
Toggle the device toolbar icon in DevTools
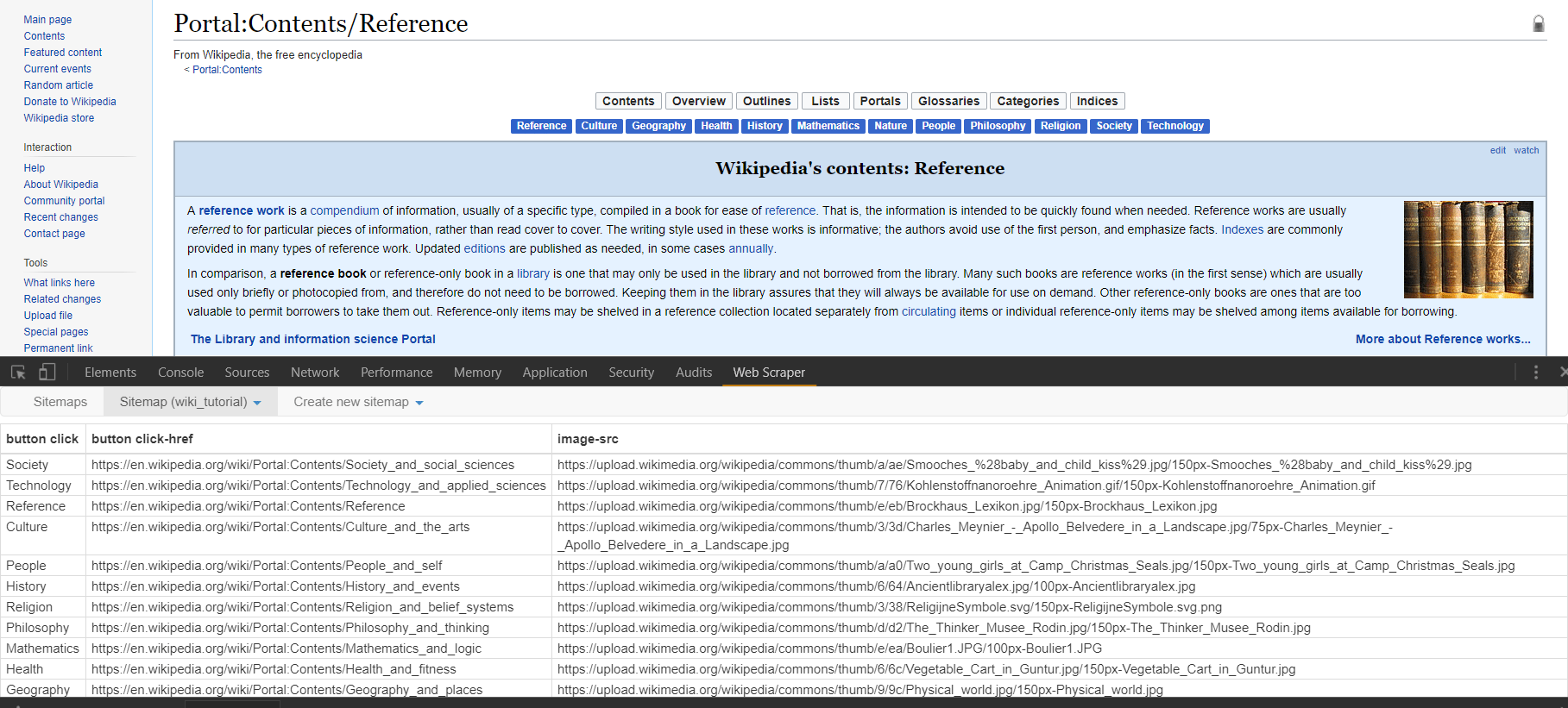(47, 373)
